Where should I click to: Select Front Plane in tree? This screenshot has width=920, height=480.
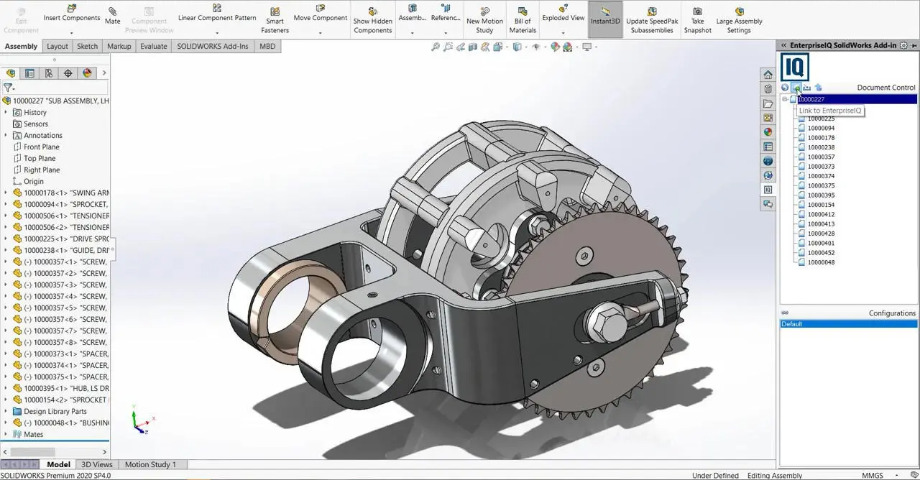click(x=41, y=147)
